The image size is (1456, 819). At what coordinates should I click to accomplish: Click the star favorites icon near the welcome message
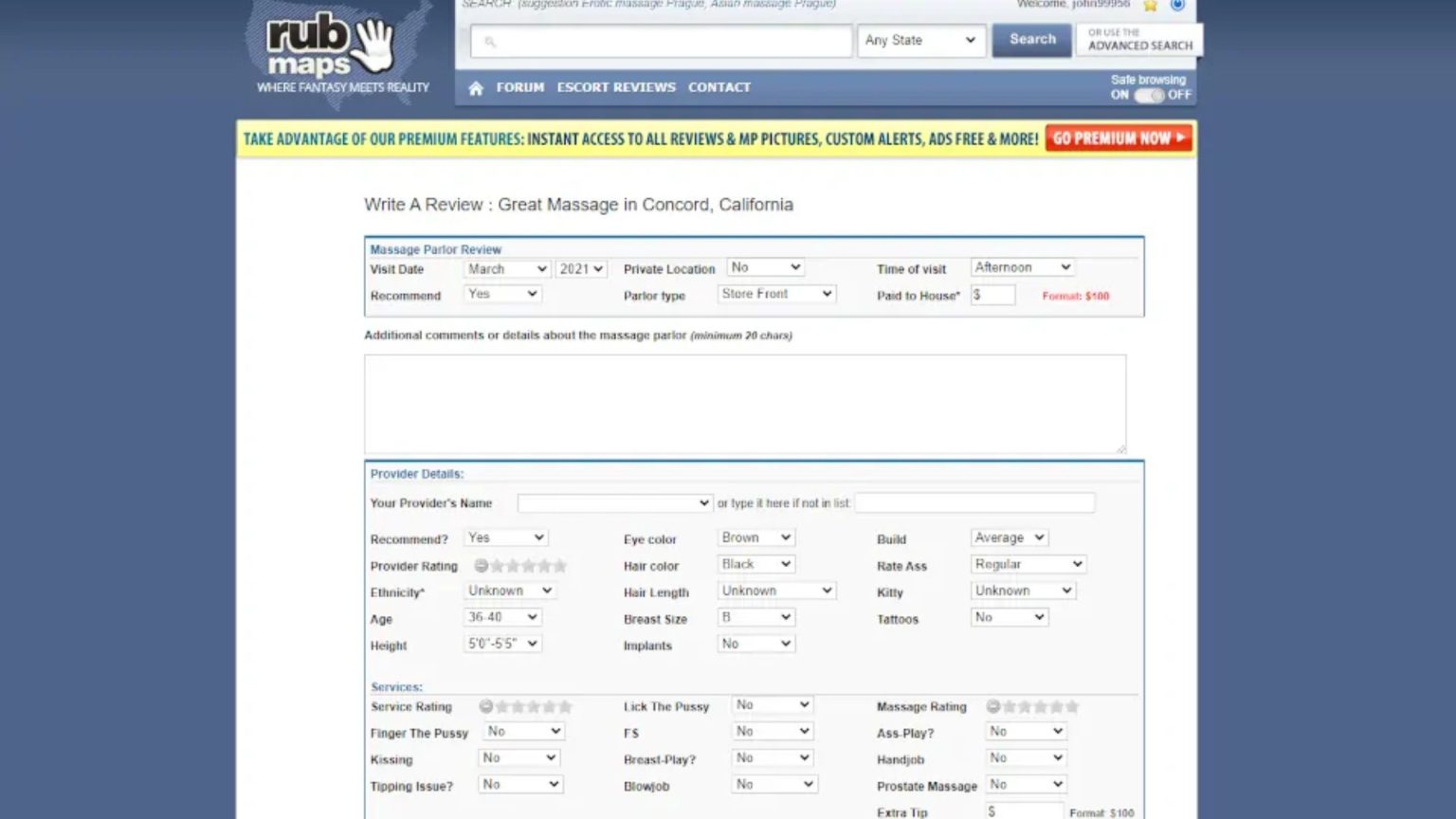tap(1150, 6)
